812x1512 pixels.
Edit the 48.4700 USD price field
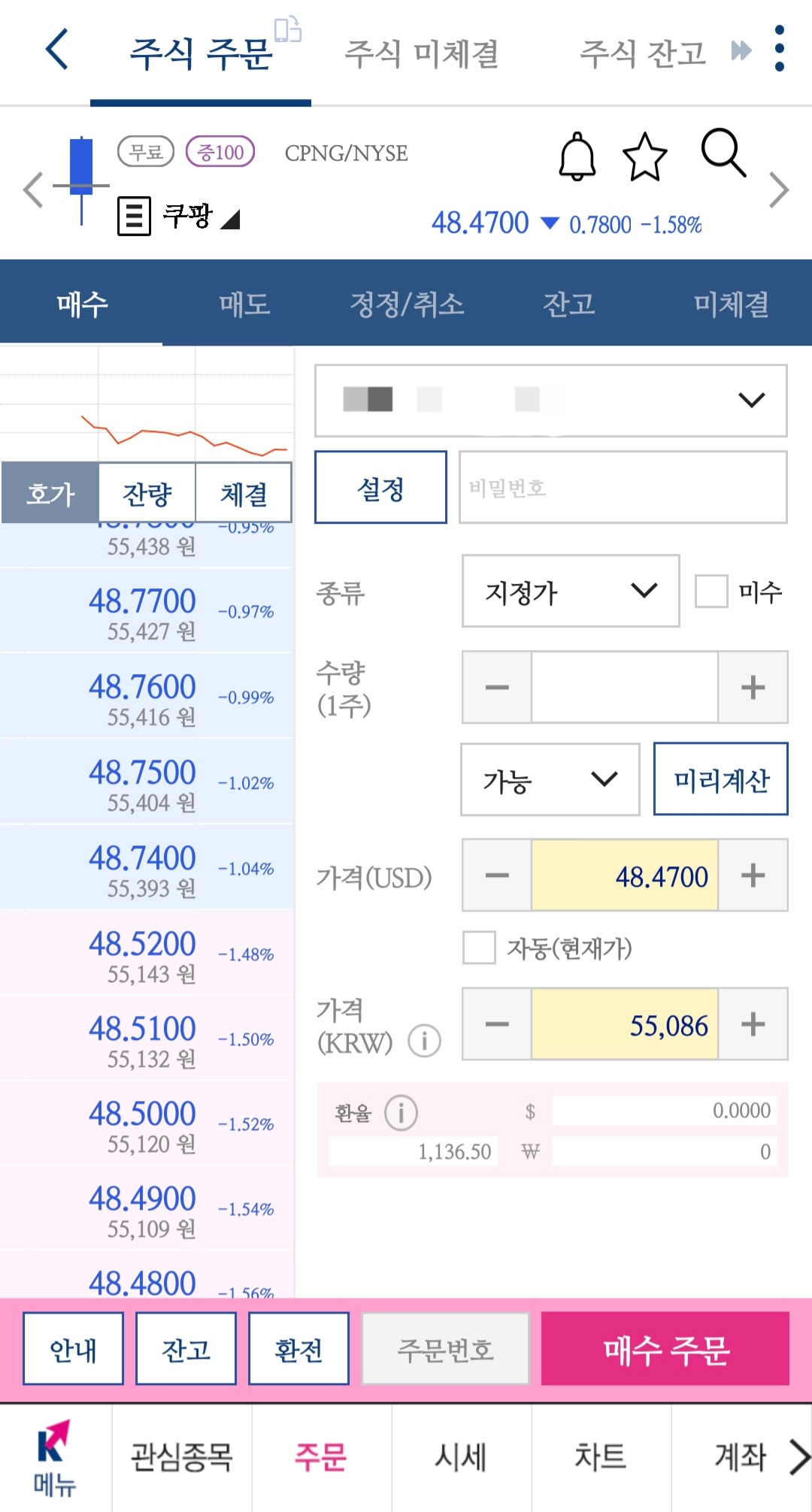(x=625, y=875)
